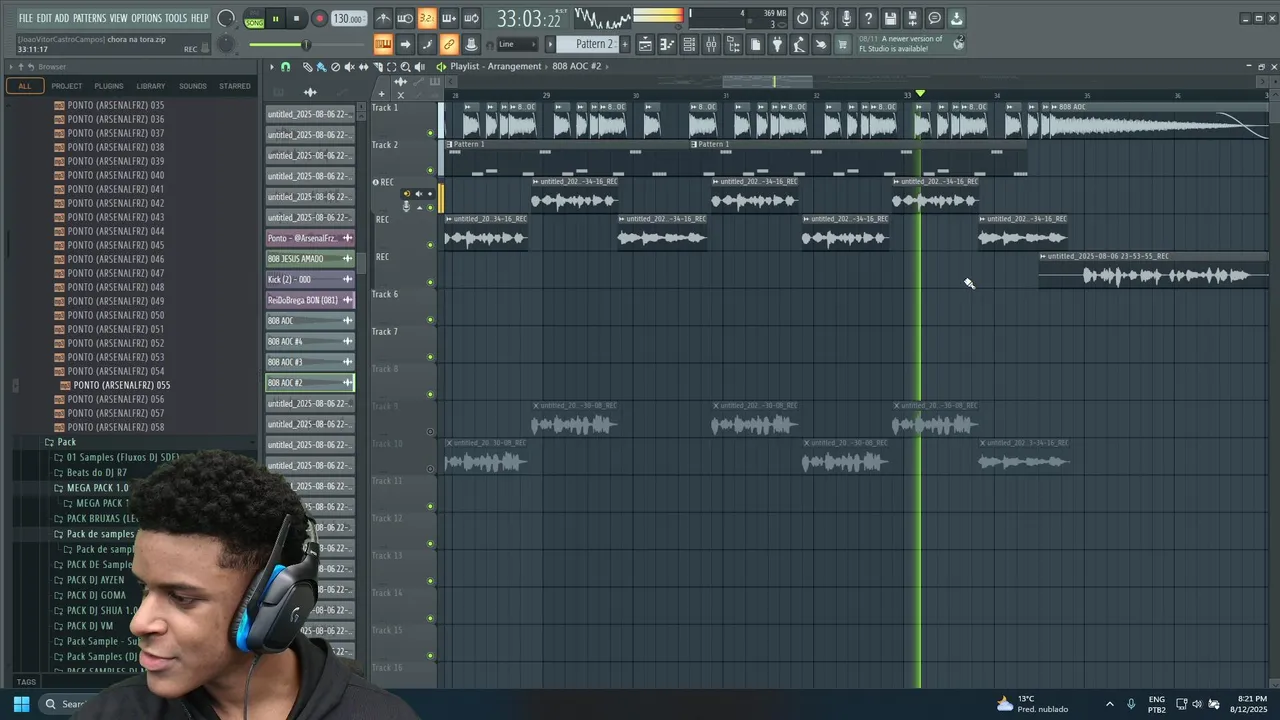Open the shopping cart content library
Image resolution: width=1280 pixels, height=720 pixels.
click(x=843, y=44)
